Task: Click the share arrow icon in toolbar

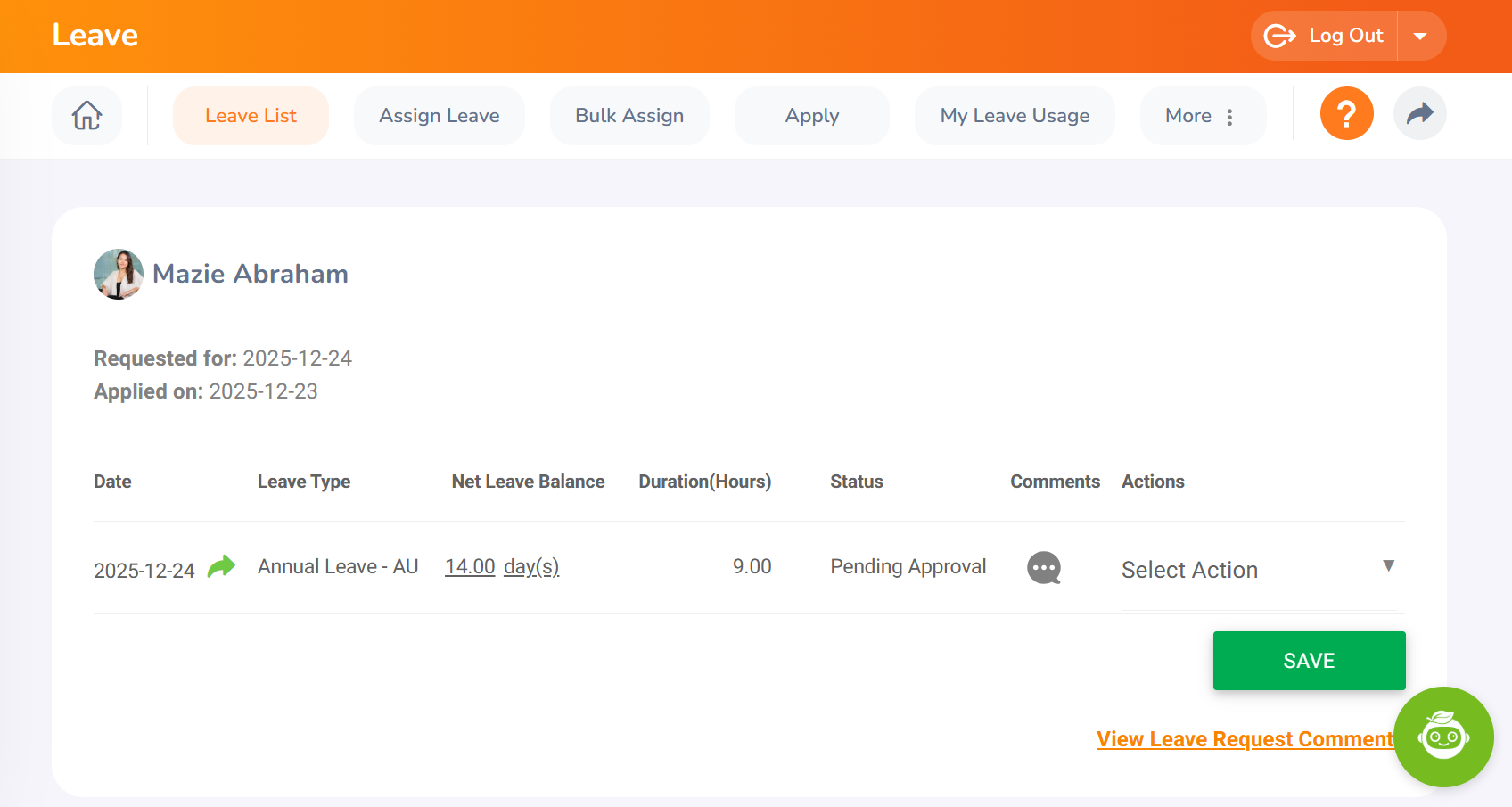Action: coord(1419,114)
